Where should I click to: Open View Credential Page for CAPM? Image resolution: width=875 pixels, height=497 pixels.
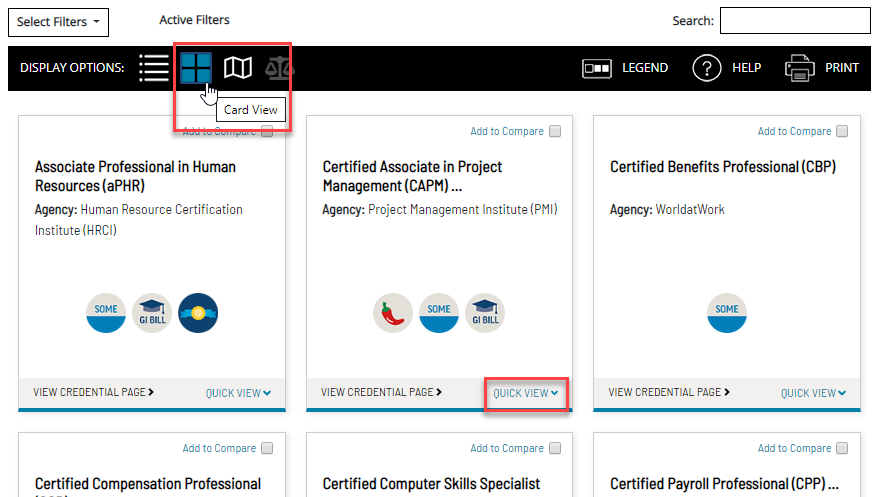click(381, 392)
